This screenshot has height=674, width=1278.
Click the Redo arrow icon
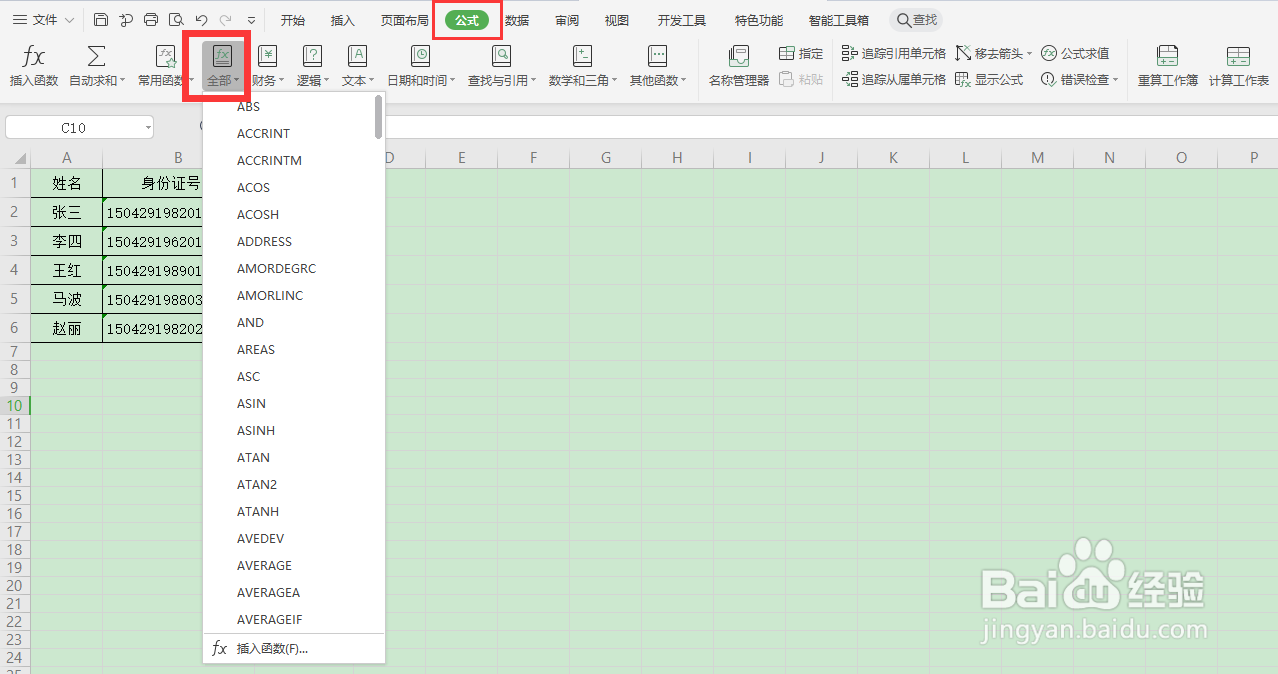pos(226,20)
